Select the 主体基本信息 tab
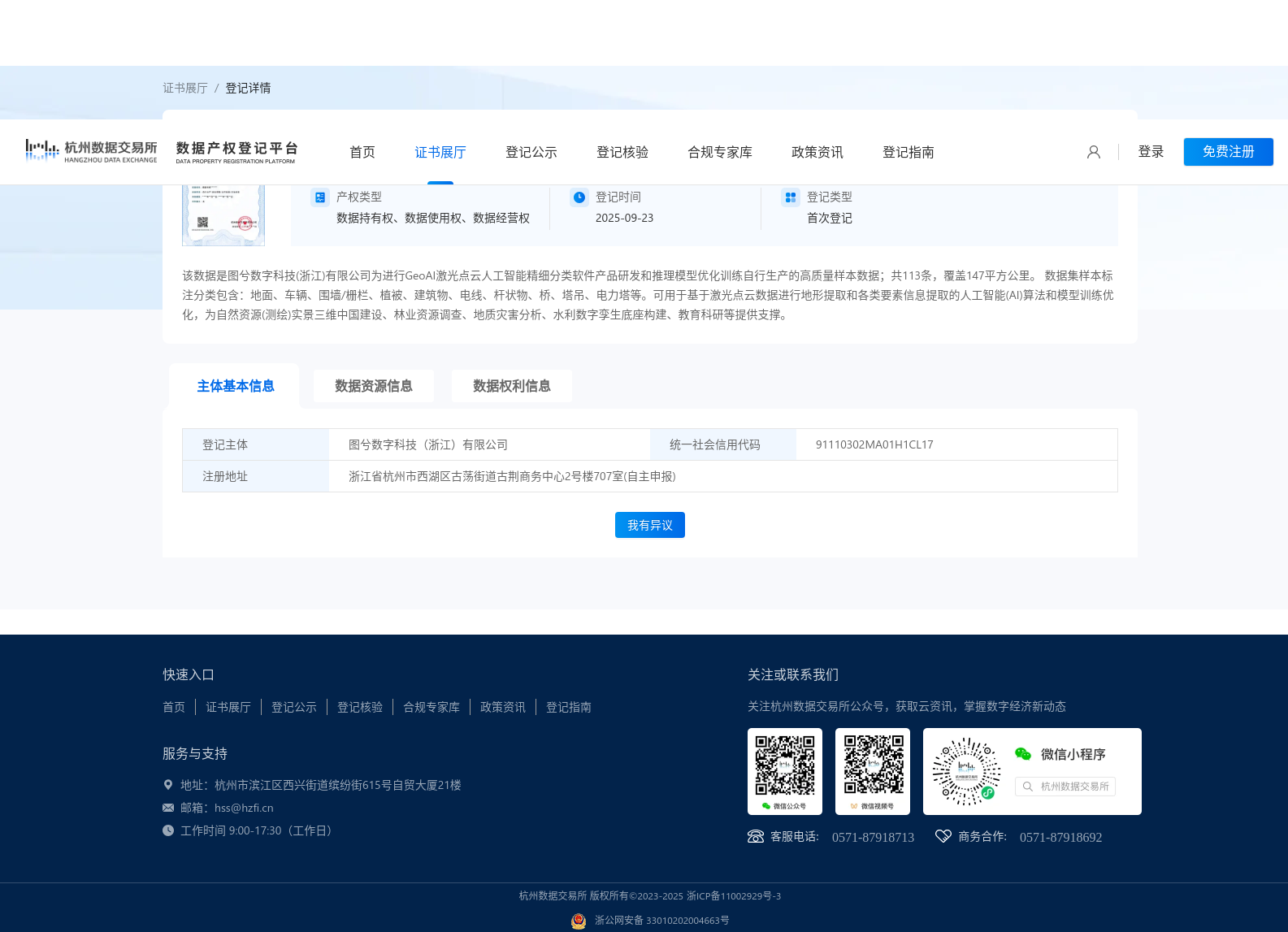 (x=236, y=386)
